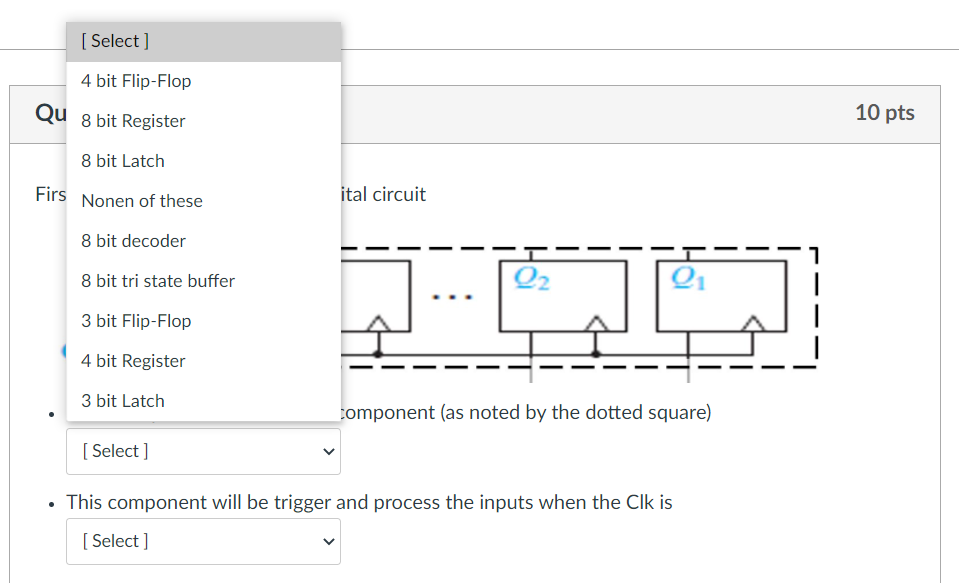The width and height of the screenshot is (959, 583).
Task: Click the question header bar starting with "Qu"
Action: coord(55,113)
